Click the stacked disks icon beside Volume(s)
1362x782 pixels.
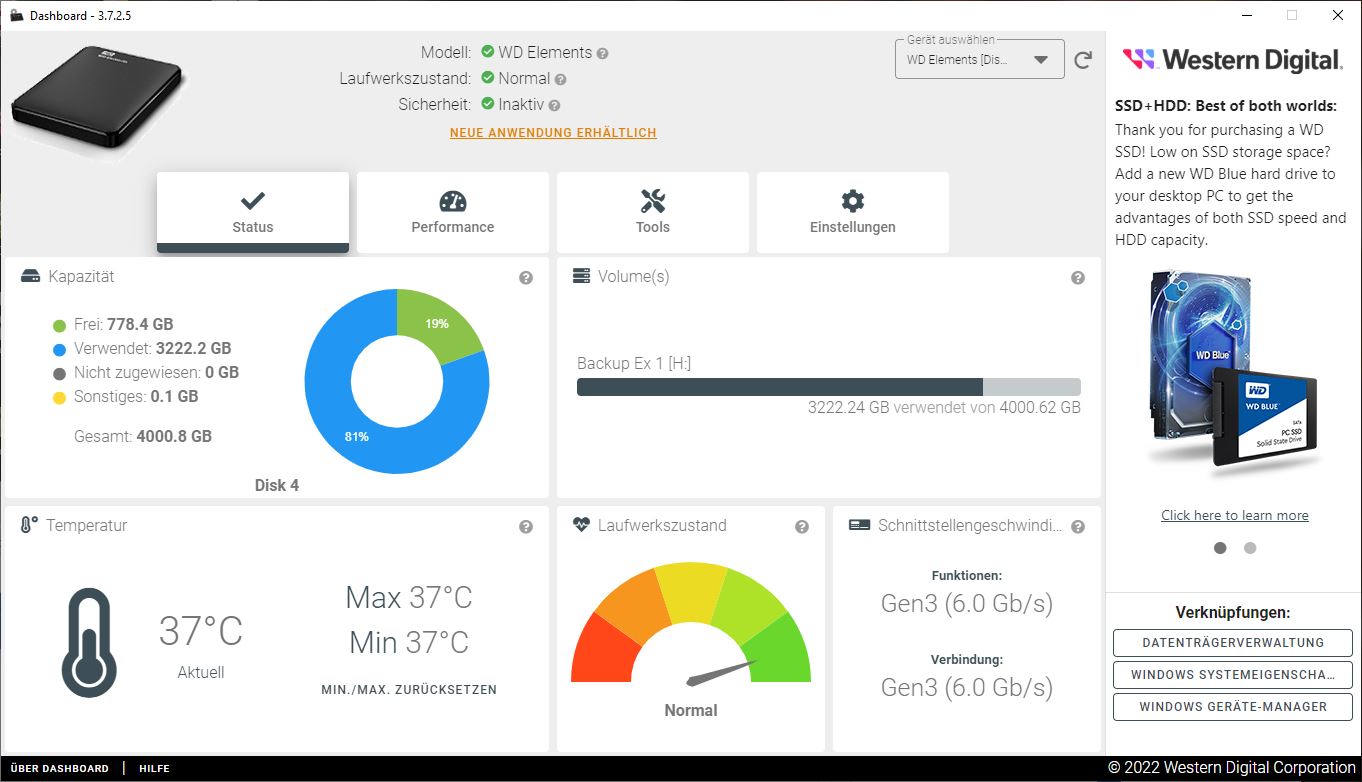coord(581,276)
